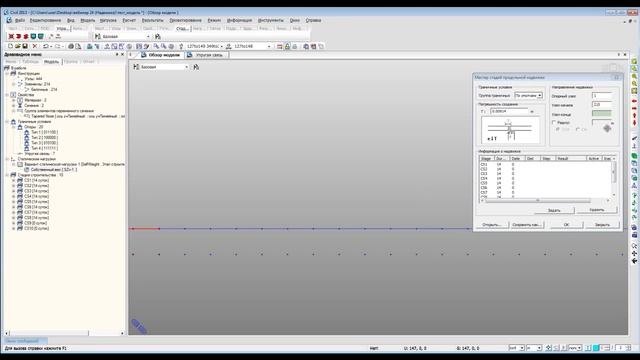Click the red X delete toolbar icon
The width and height of the screenshot is (640, 360).
coord(35,46)
